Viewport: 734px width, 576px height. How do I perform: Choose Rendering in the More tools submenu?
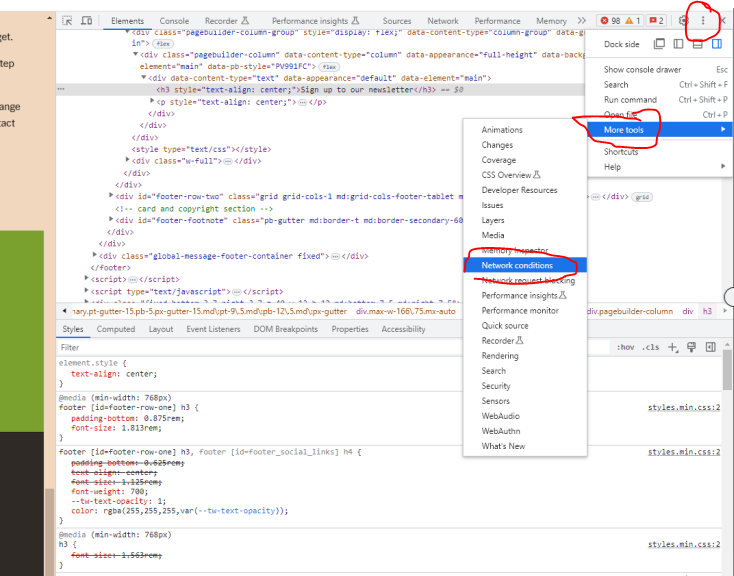(500, 356)
